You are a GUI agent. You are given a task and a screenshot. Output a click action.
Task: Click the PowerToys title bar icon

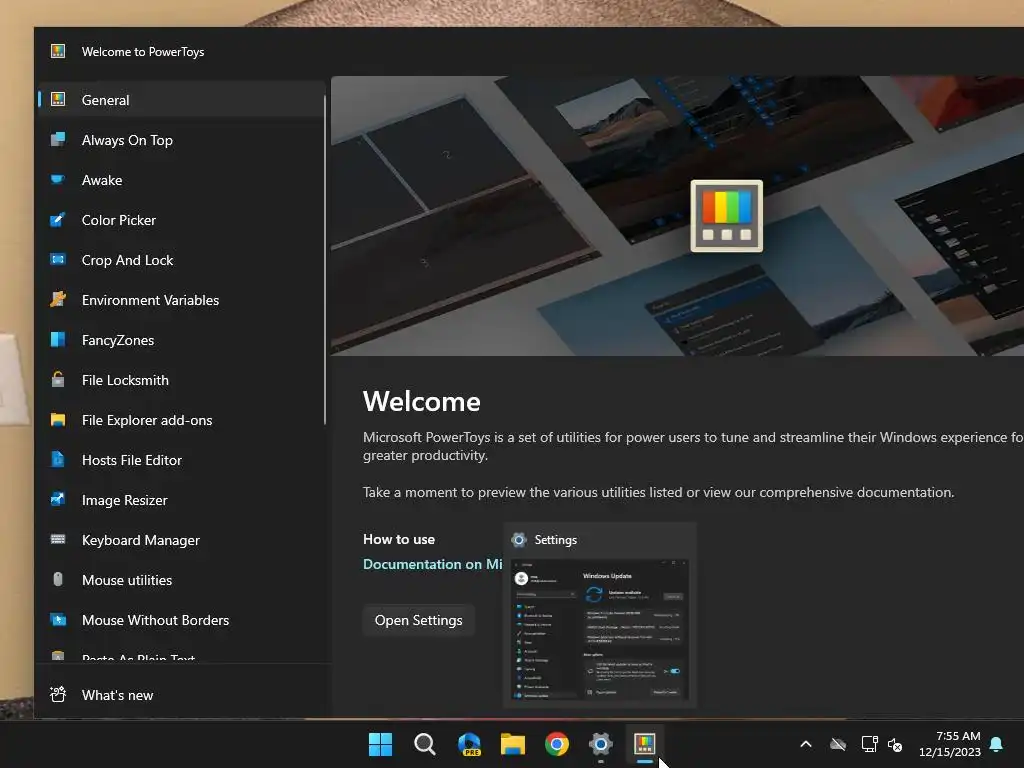click(x=58, y=51)
